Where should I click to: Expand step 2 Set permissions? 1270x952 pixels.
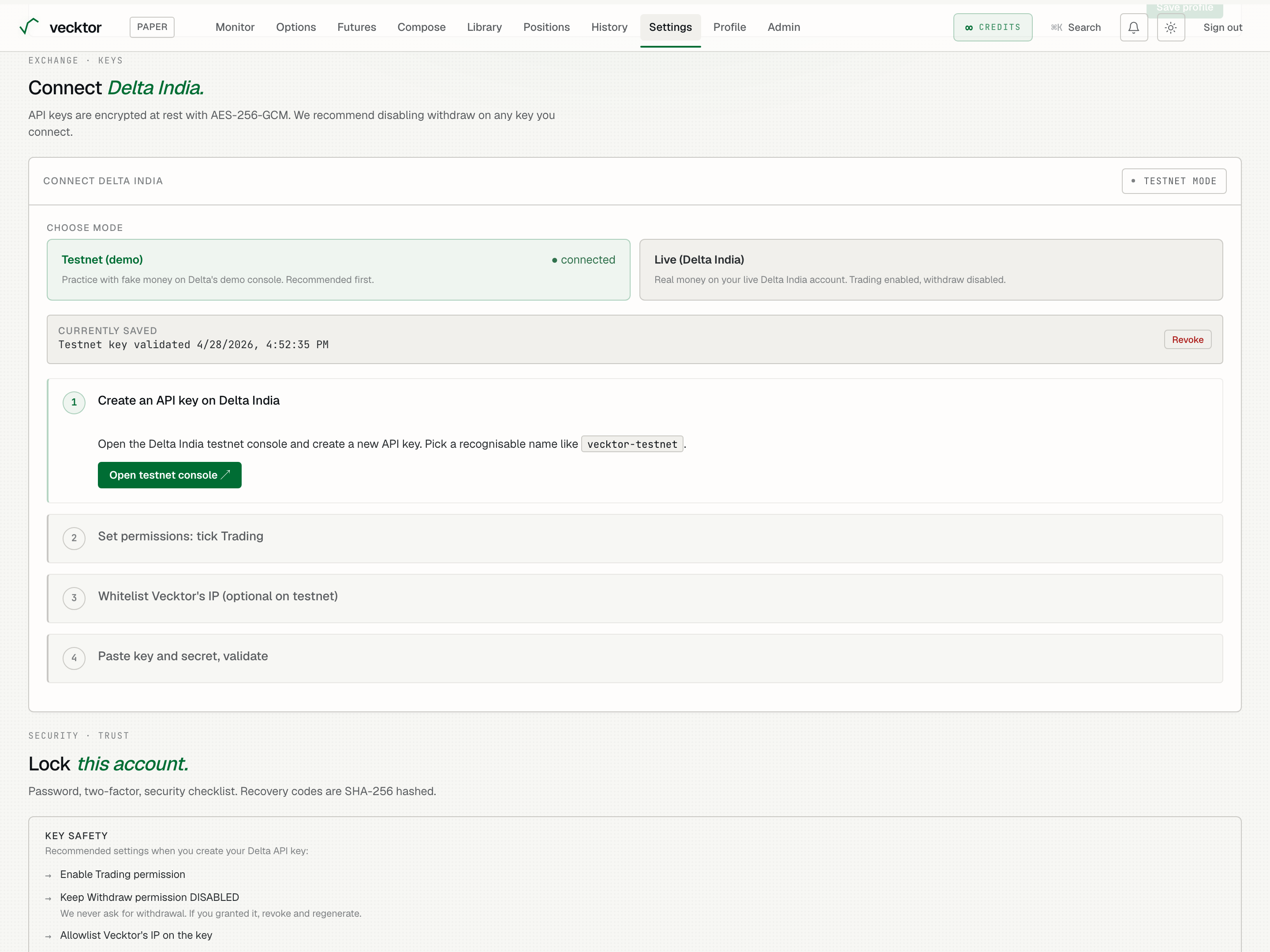pos(635,538)
